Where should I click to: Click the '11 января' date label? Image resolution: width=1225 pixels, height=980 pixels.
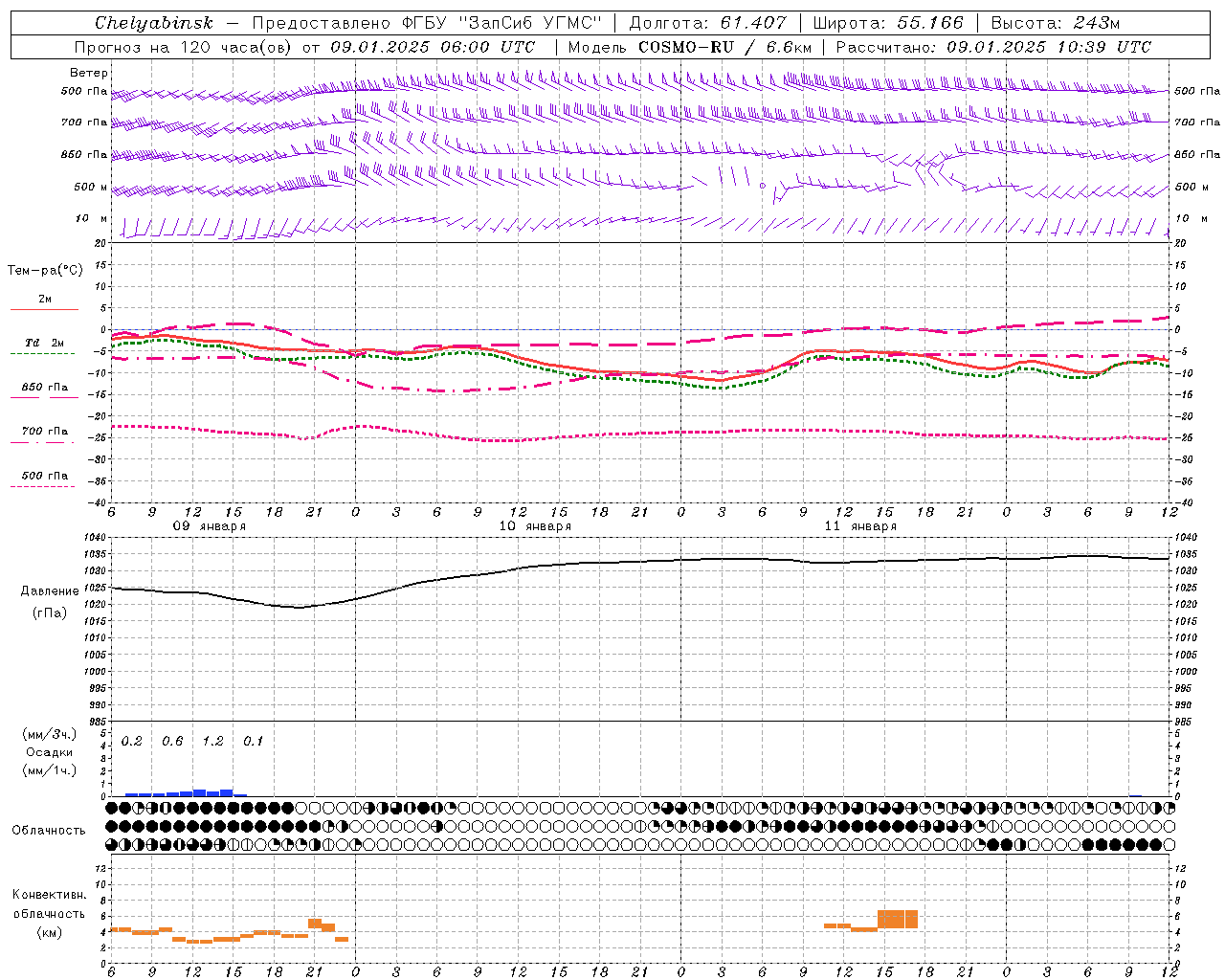860,526
